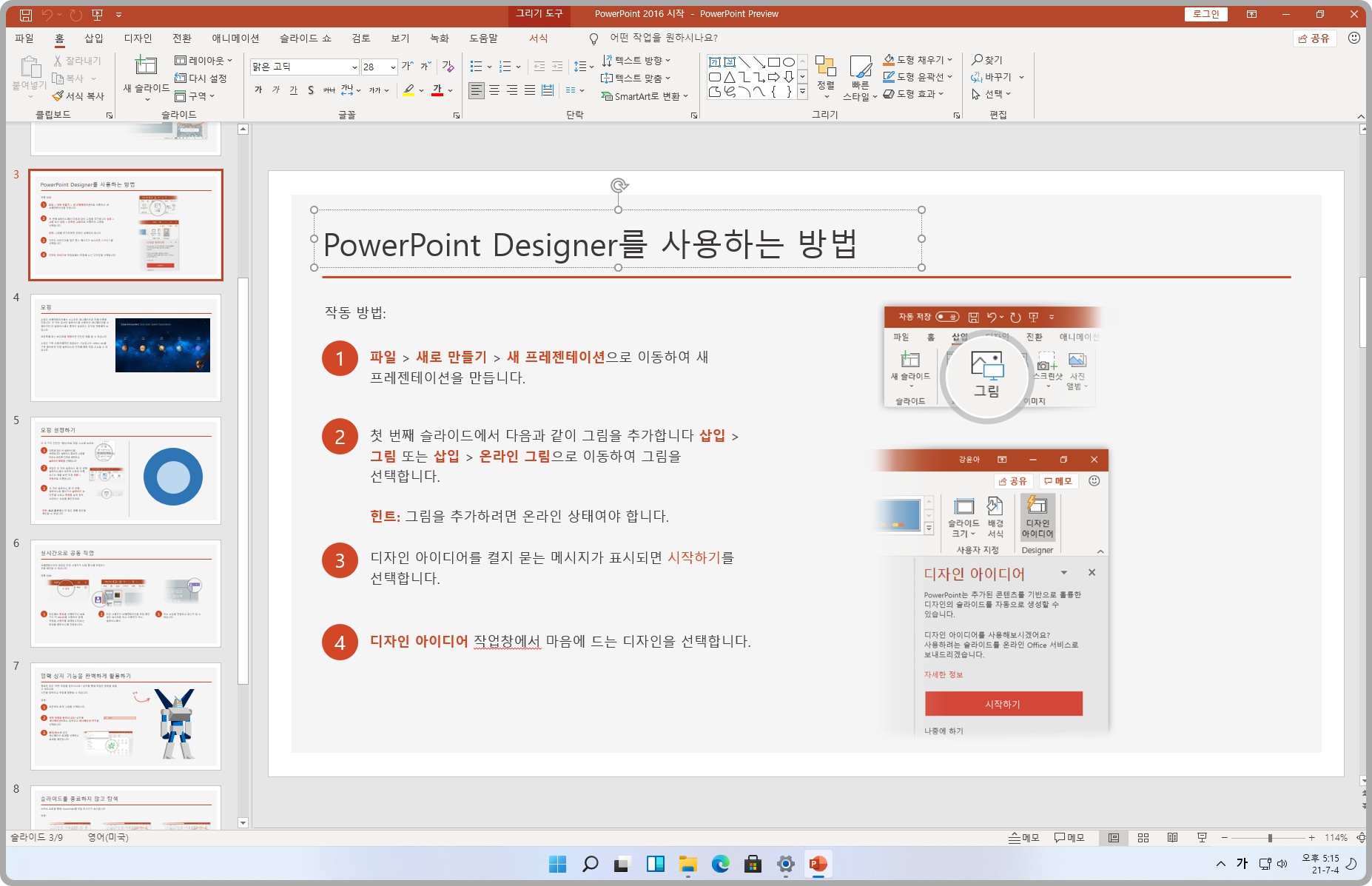1372x886 pixels.
Task: Open Shape Fill (도형 채우기) dropdown
Action: pos(918,59)
